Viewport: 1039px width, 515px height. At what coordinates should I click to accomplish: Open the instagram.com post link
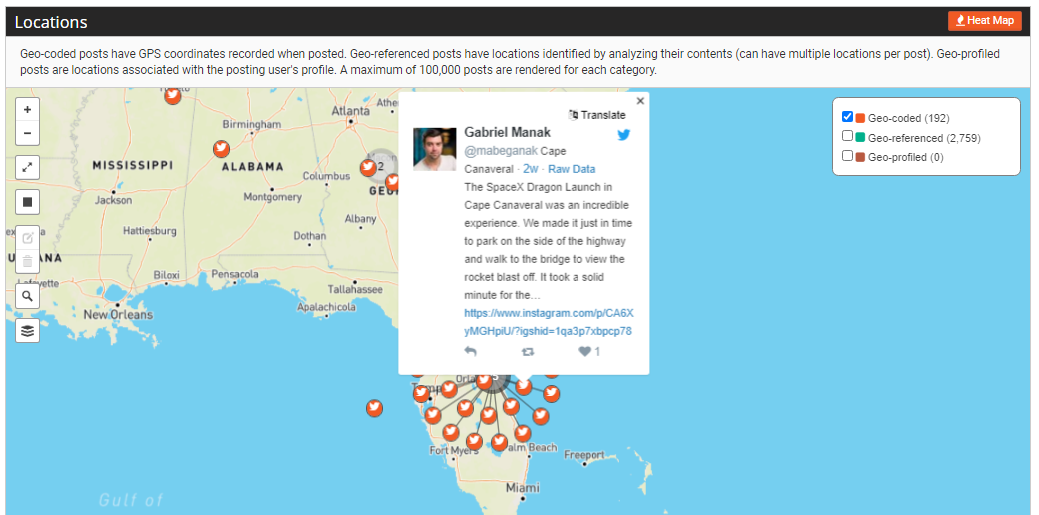tap(549, 321)
